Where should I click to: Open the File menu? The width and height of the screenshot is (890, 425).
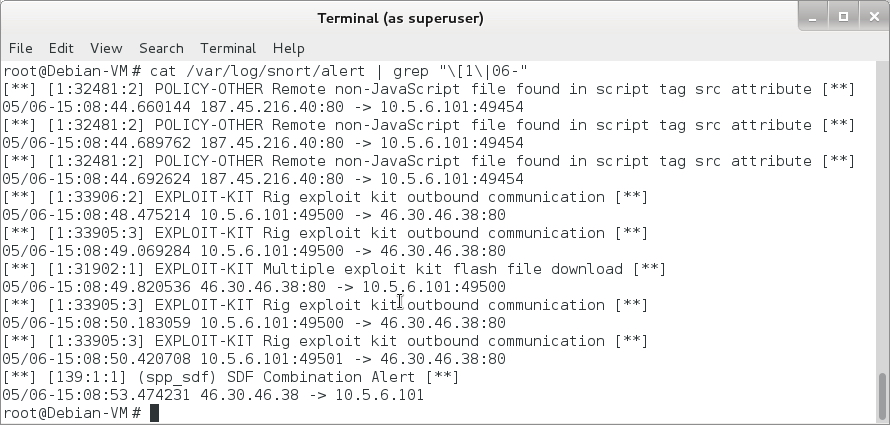[20, 48]
